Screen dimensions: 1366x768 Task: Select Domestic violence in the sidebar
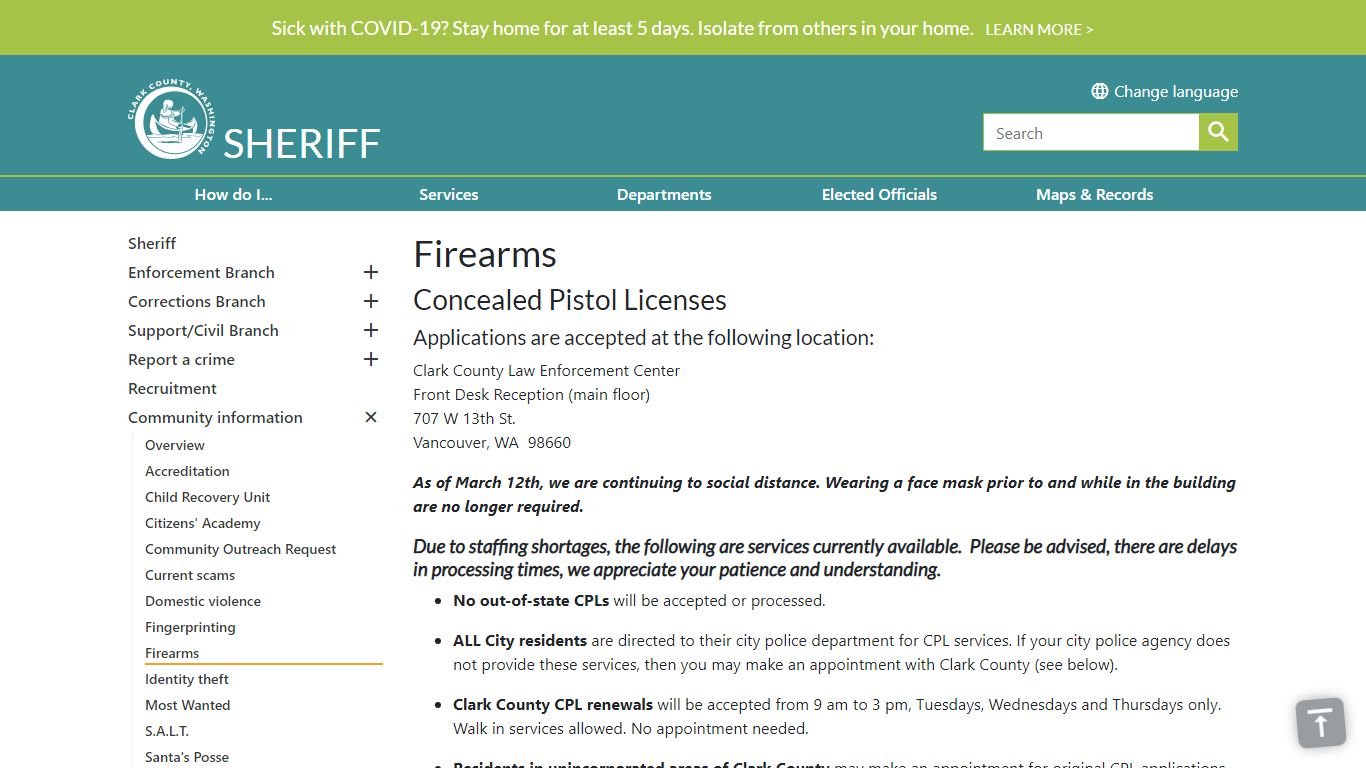click(203, 601)
